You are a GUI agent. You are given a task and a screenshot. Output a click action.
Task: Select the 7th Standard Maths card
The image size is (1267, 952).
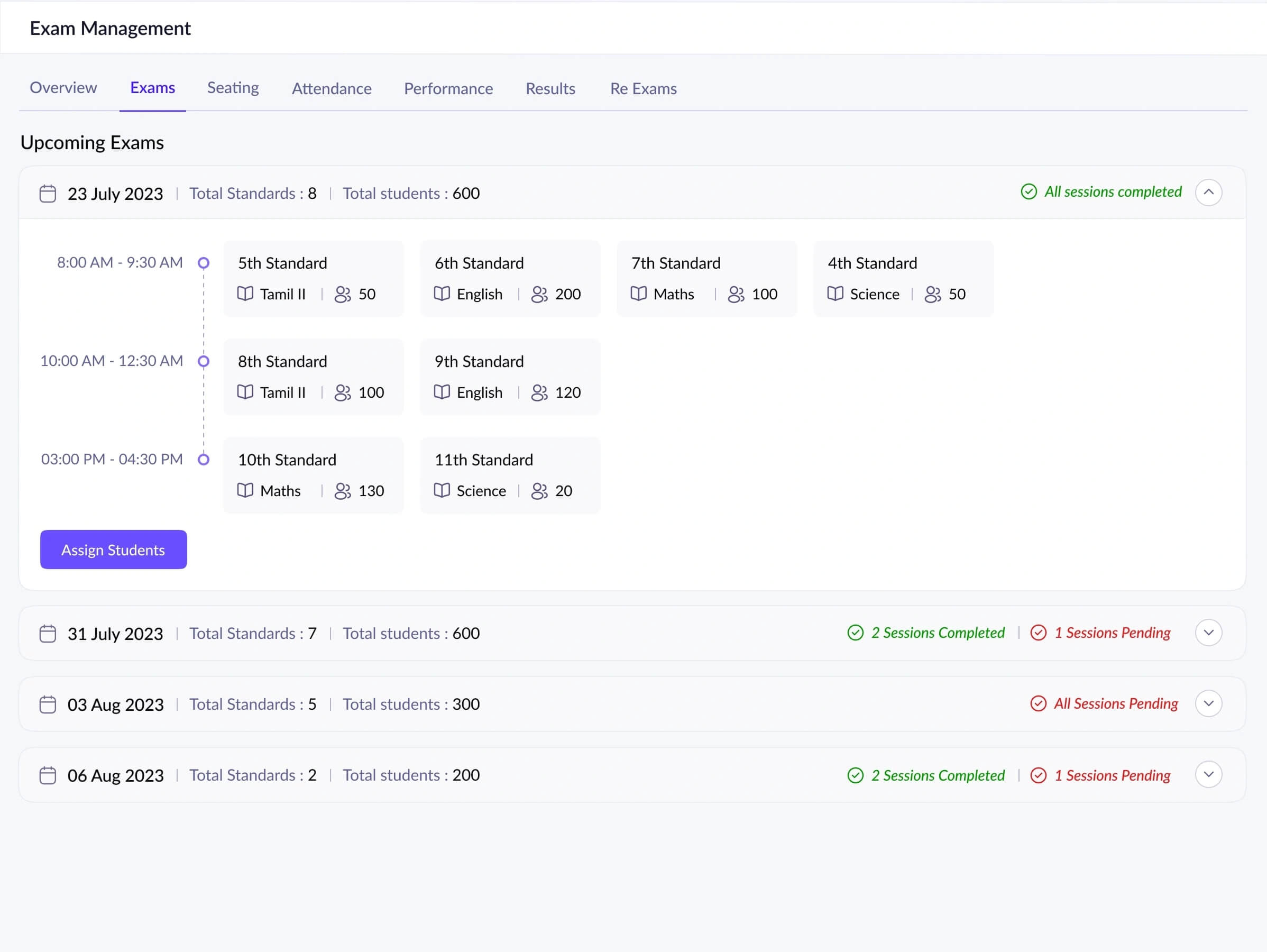[x=706, y=278]
